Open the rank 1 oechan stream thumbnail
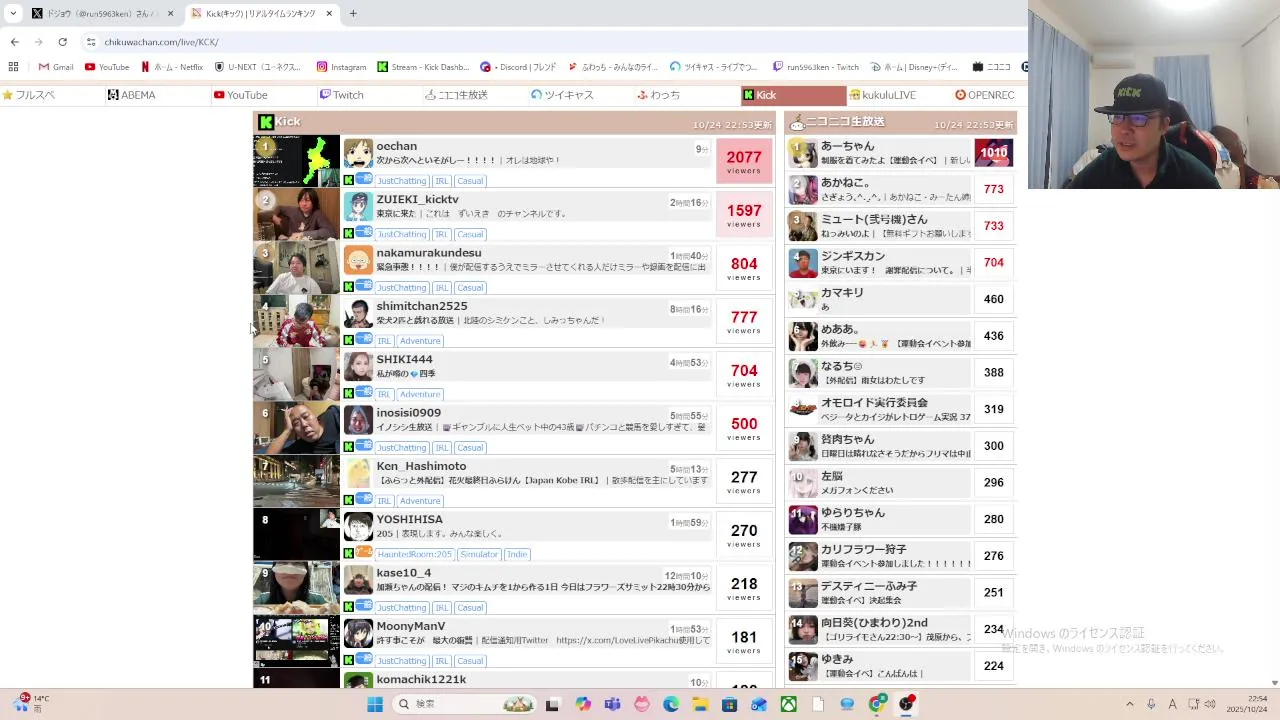This screenshot has width=1280, height=720. pyautogui.click(x=296, y=161)
